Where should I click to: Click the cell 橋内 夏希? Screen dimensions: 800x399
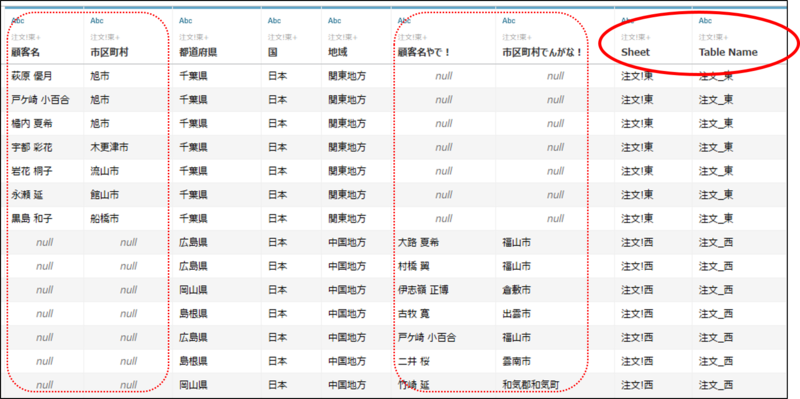point(32,123)
